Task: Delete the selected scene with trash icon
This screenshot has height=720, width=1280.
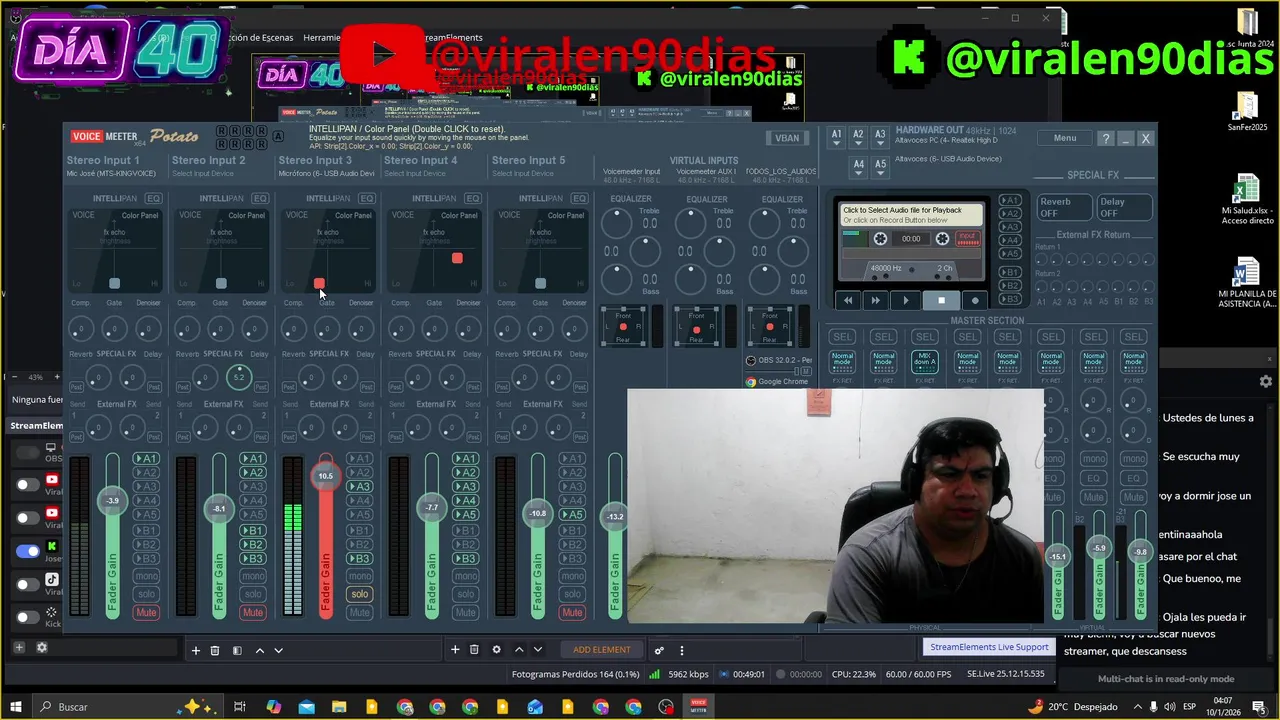Action: [x=215, y=650]
